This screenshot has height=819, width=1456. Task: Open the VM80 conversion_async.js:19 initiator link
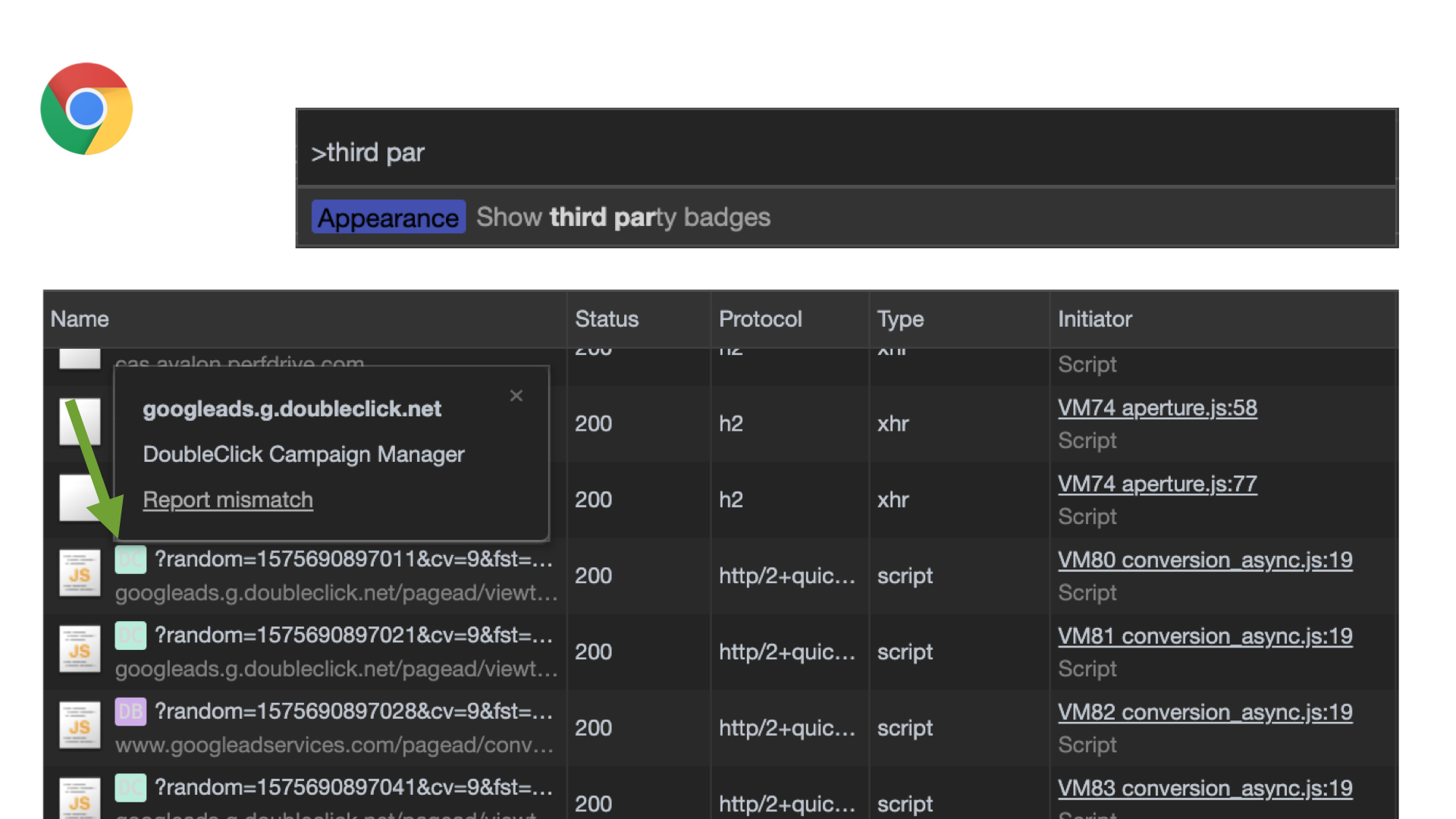[1204, 560]
